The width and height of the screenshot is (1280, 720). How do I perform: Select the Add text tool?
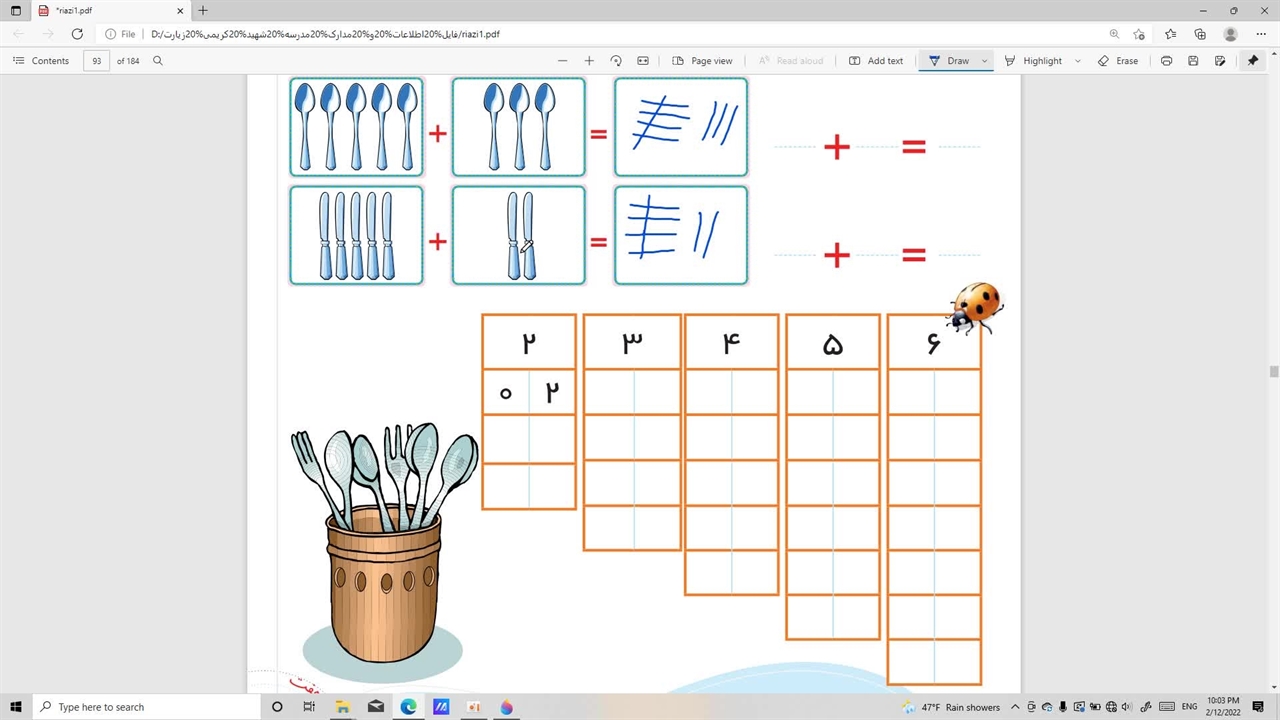pos(876,61)
